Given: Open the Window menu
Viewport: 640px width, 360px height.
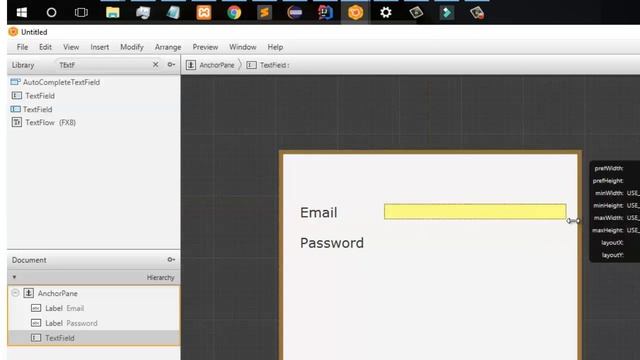Looking at the screenshot, I should point(242,47).
